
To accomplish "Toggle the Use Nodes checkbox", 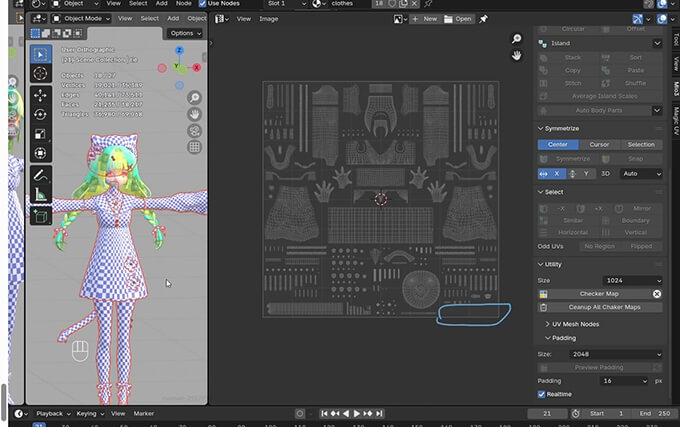I will coord(203,4).
